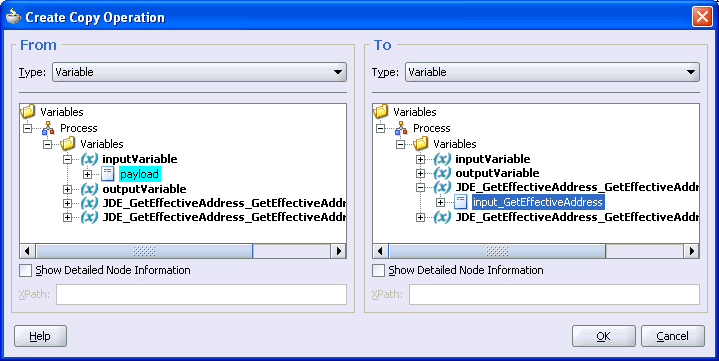Viewport: 719px width, 361px height.
Task: Click the To tree horizontal scrollbar thumb
Action: pyautogui.click(x=497, y=251)
